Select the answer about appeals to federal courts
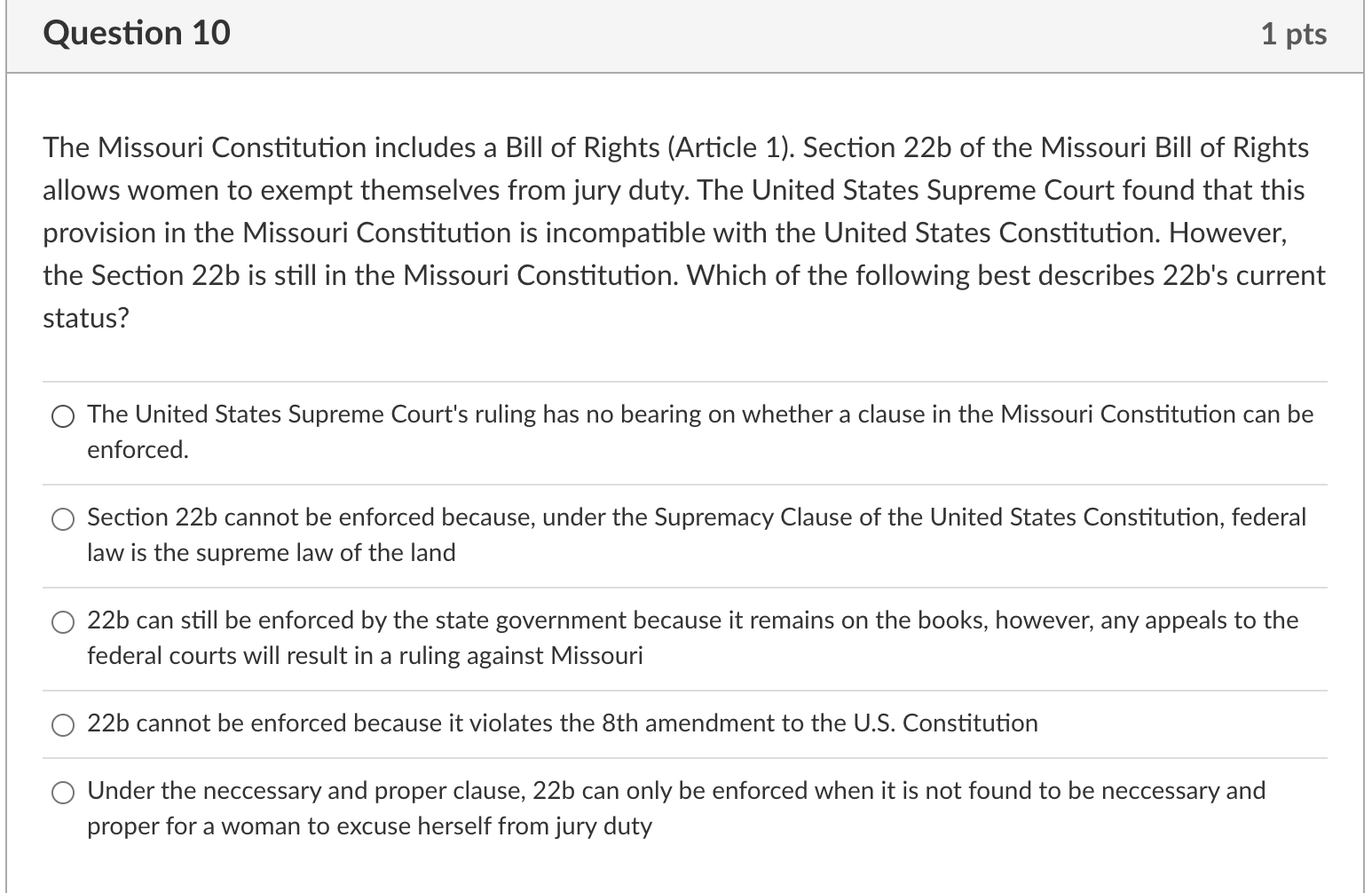Viewport: 1372px width, 893px height. click(62, 621)
